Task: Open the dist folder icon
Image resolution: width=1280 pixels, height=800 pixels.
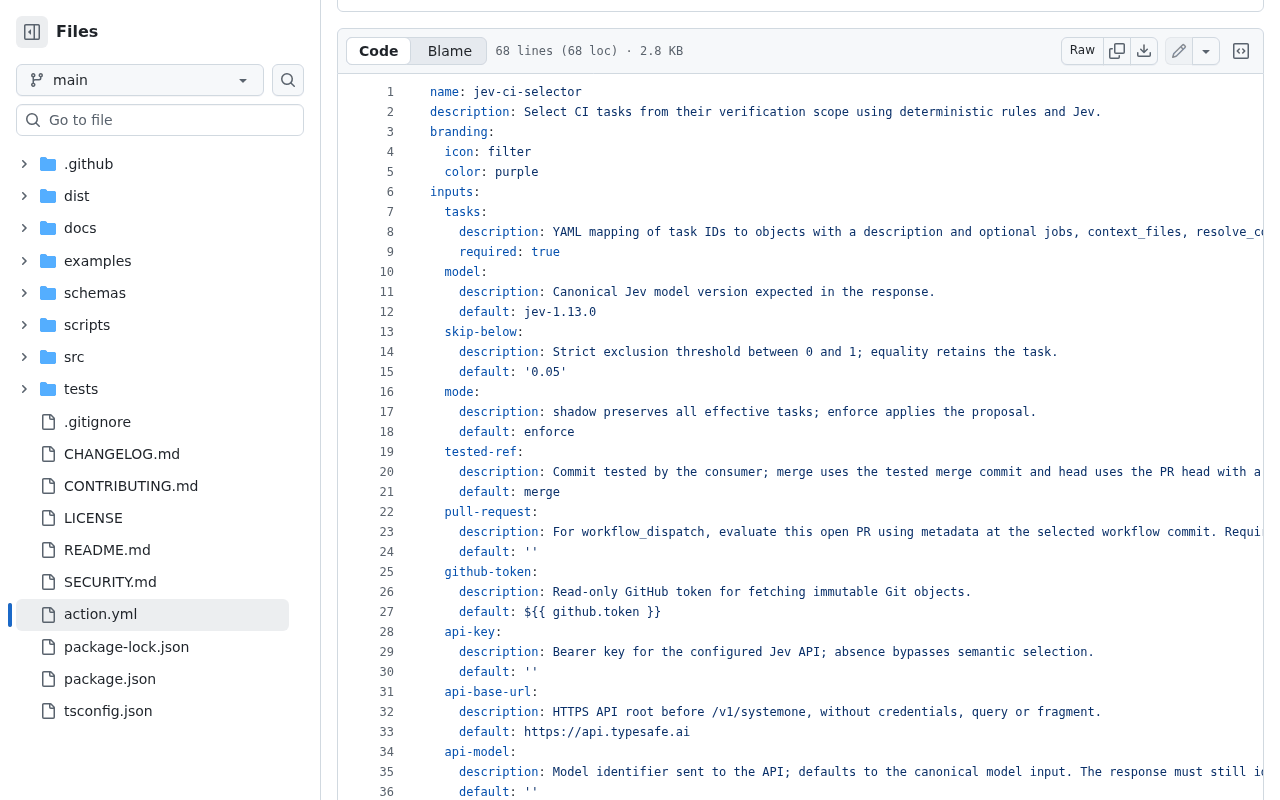Action: pyautogui.click(x=48, y=196)
